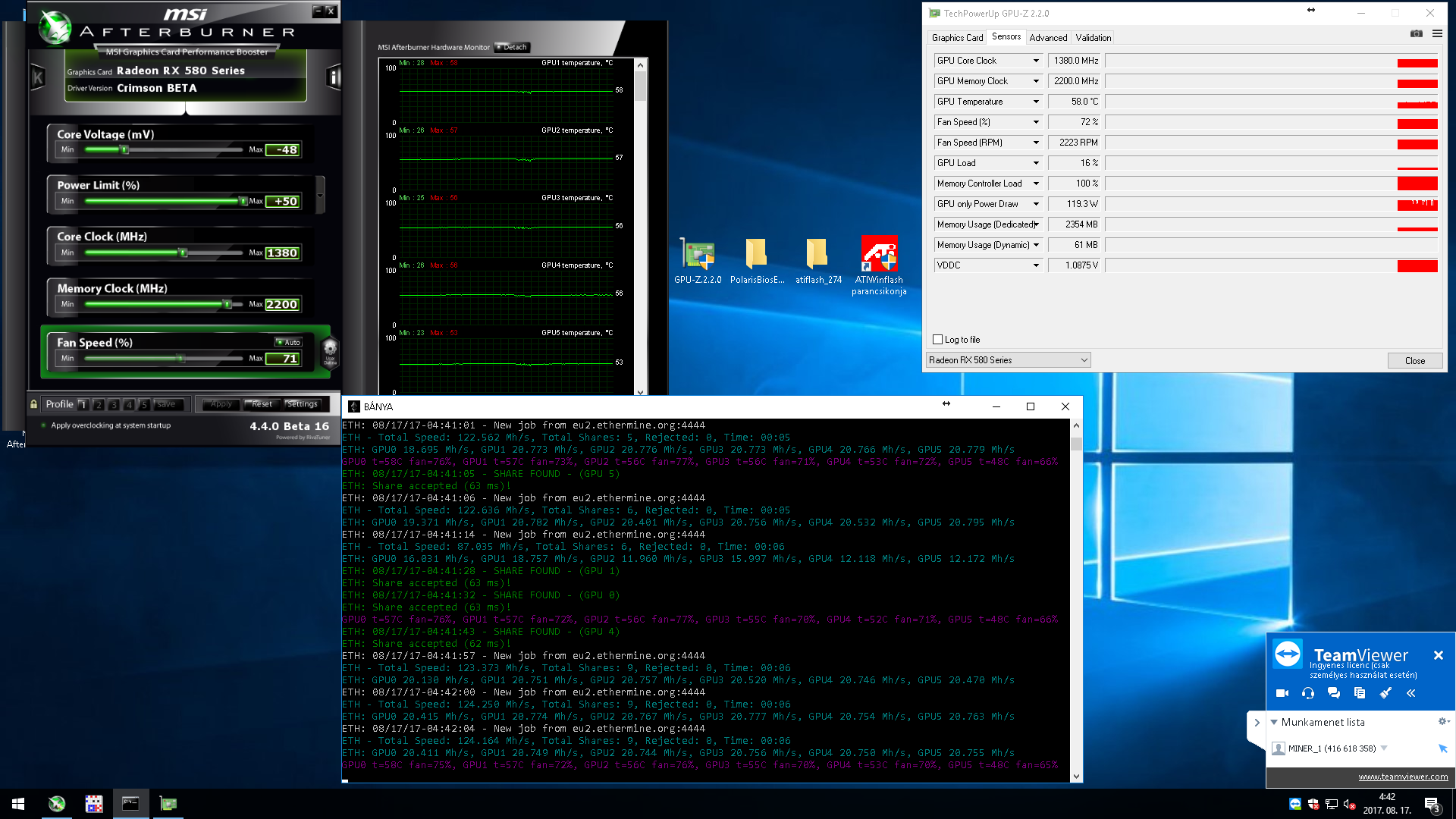Toggle the fan speed Auto button

289,342
